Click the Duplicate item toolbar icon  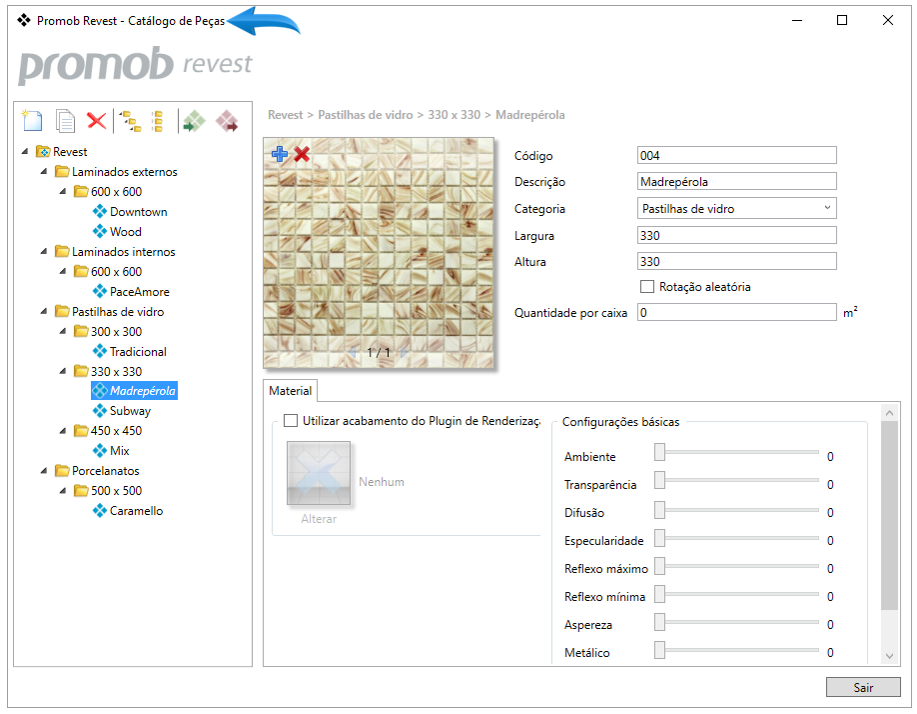pos(65,121)
